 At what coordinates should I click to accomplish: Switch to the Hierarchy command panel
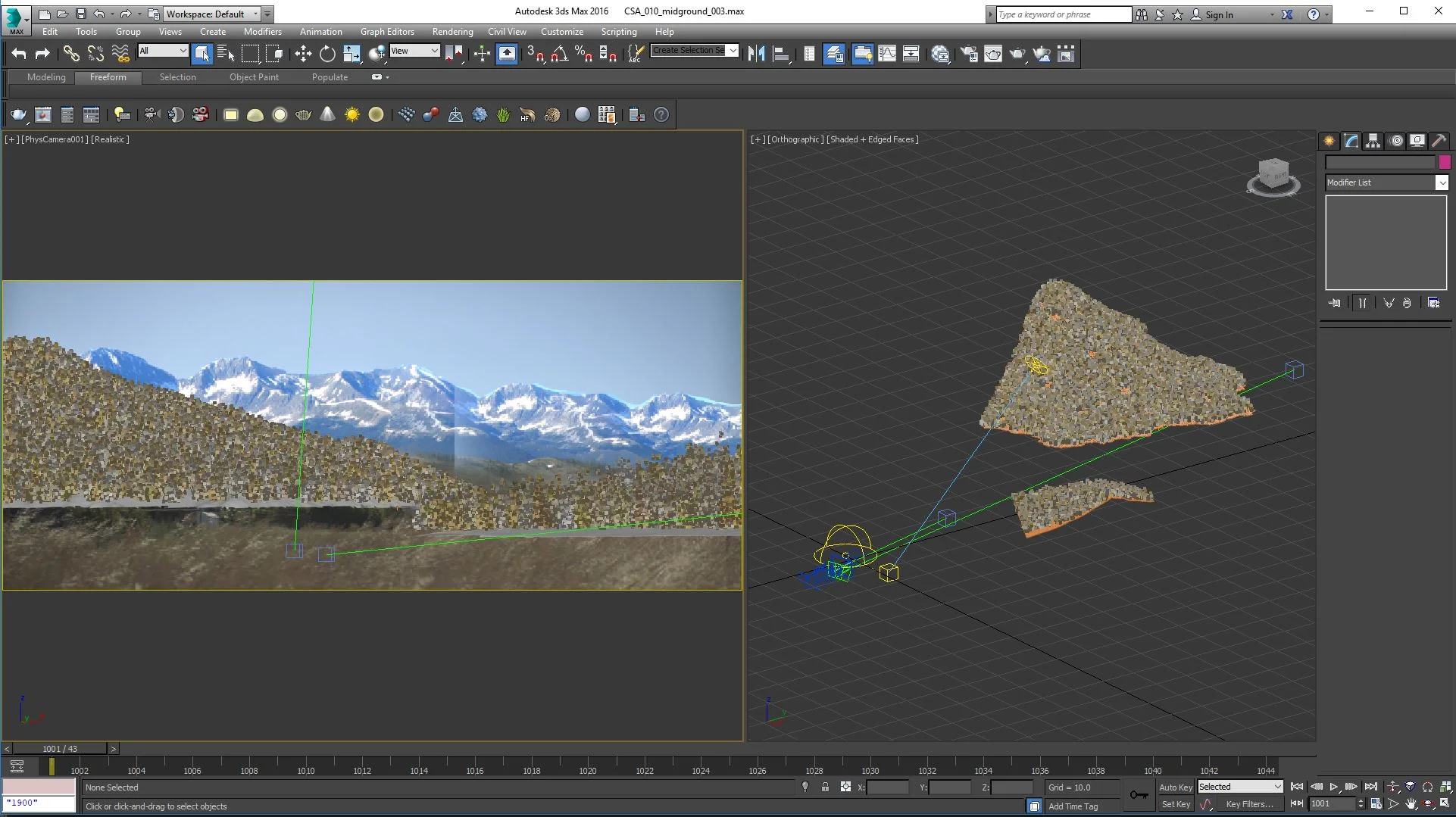[1373, 141]
